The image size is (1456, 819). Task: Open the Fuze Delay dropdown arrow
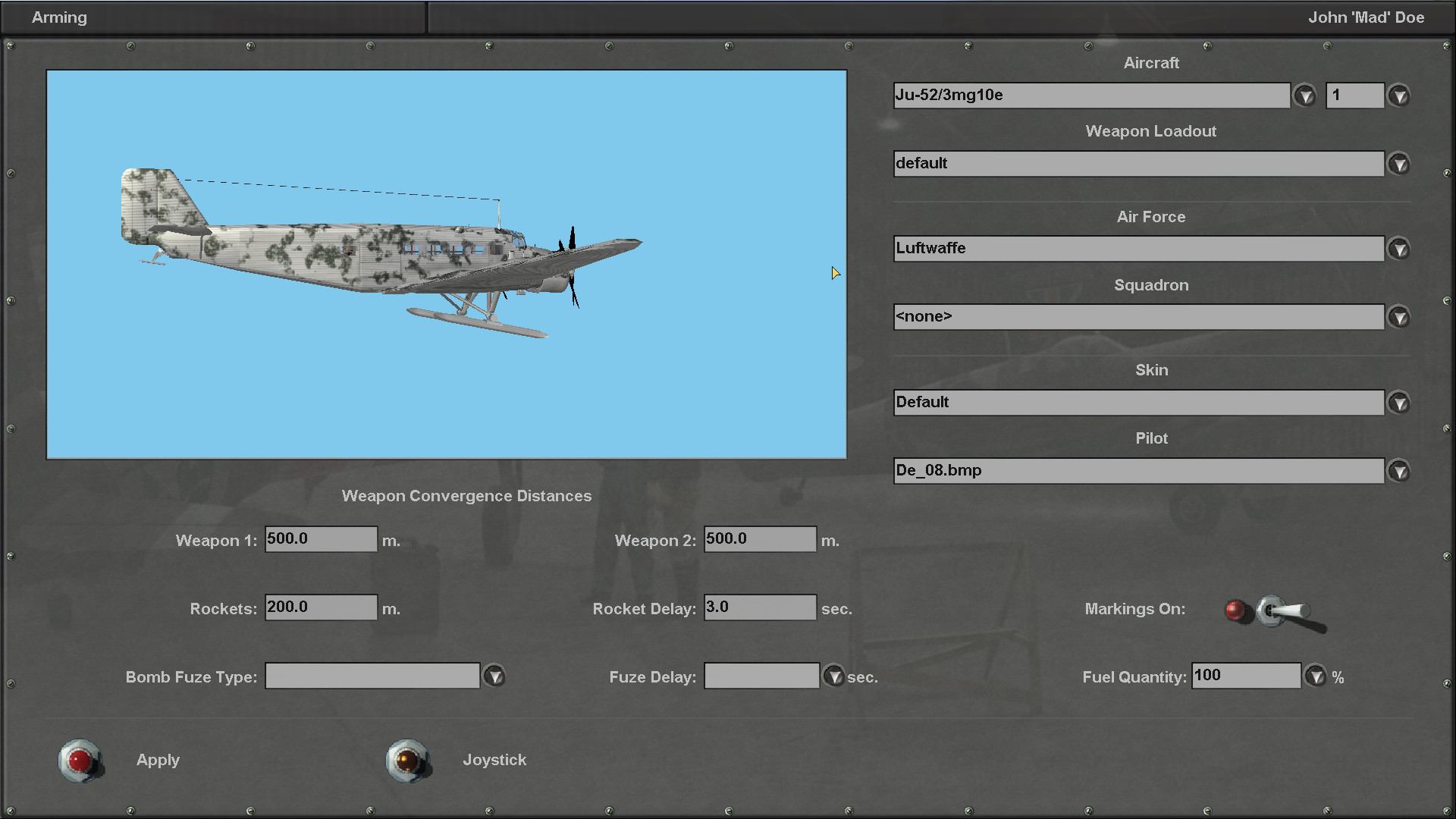pyautogui.click(x=833, y=676)
